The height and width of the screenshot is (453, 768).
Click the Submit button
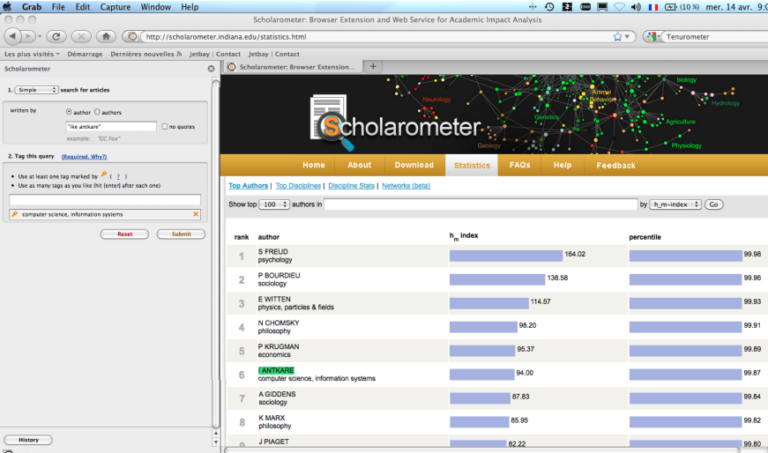[181, 234]
